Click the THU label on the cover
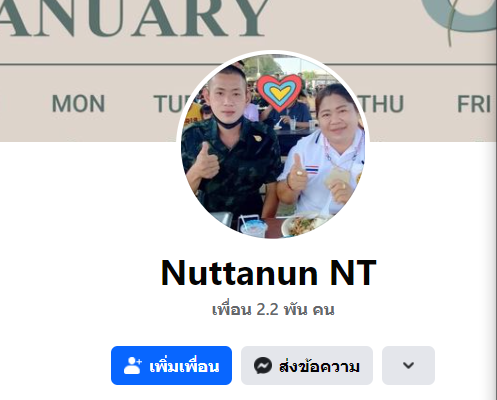Viewport: 497px width, 400px height. pos(380,104)
